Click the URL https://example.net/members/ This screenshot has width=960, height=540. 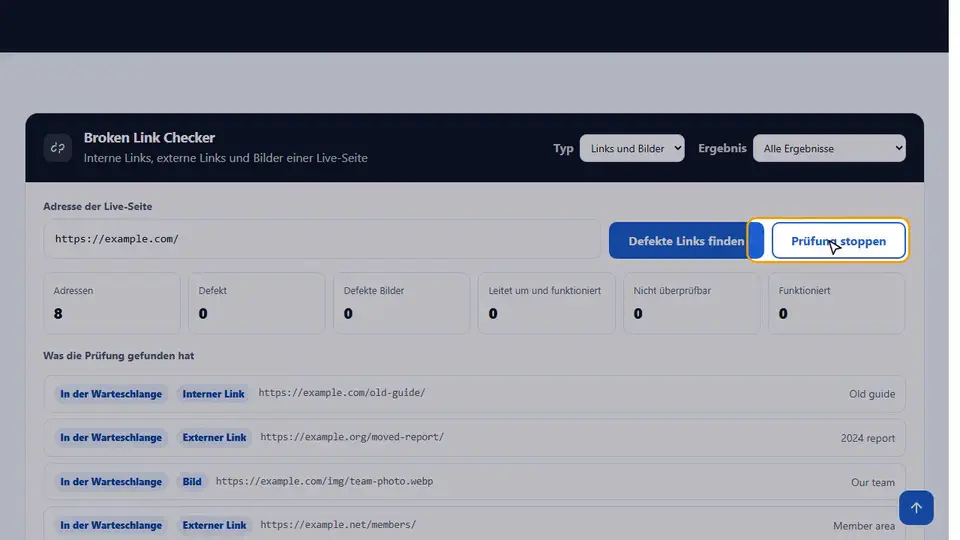click(338, 525)
